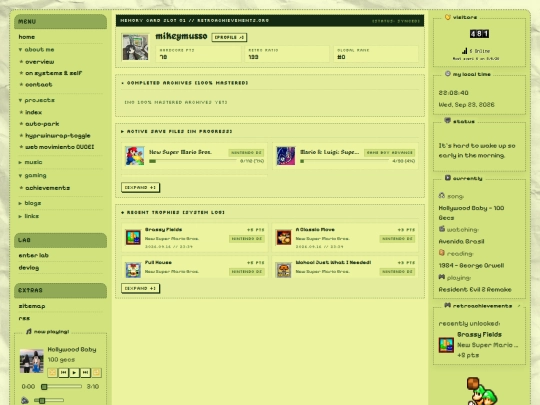The width and height of the screenshot is (540, 405).
Task: Expand the links section
Action: click(x=29, y=216)
